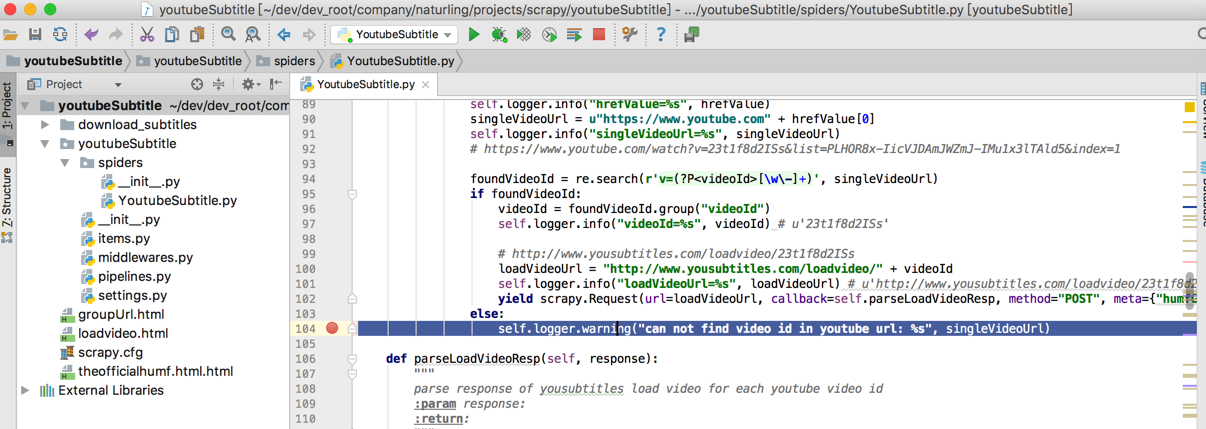
Task: Select theofficialhumf.html.html file
Action: tap(146, 372)
